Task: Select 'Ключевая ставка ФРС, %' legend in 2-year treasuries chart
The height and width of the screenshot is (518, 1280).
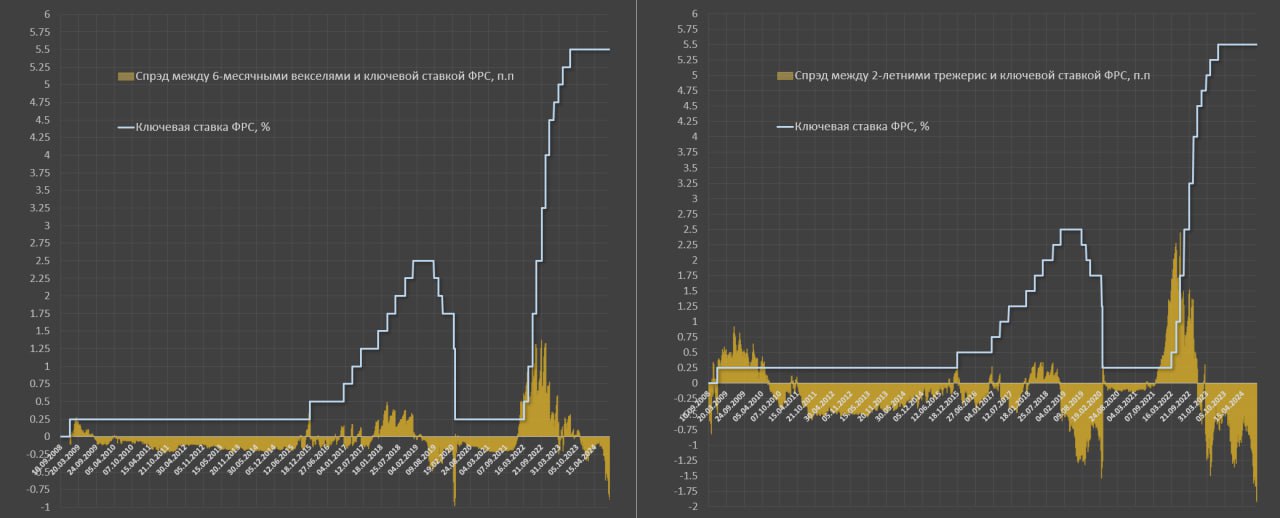Action: (862, 126)
